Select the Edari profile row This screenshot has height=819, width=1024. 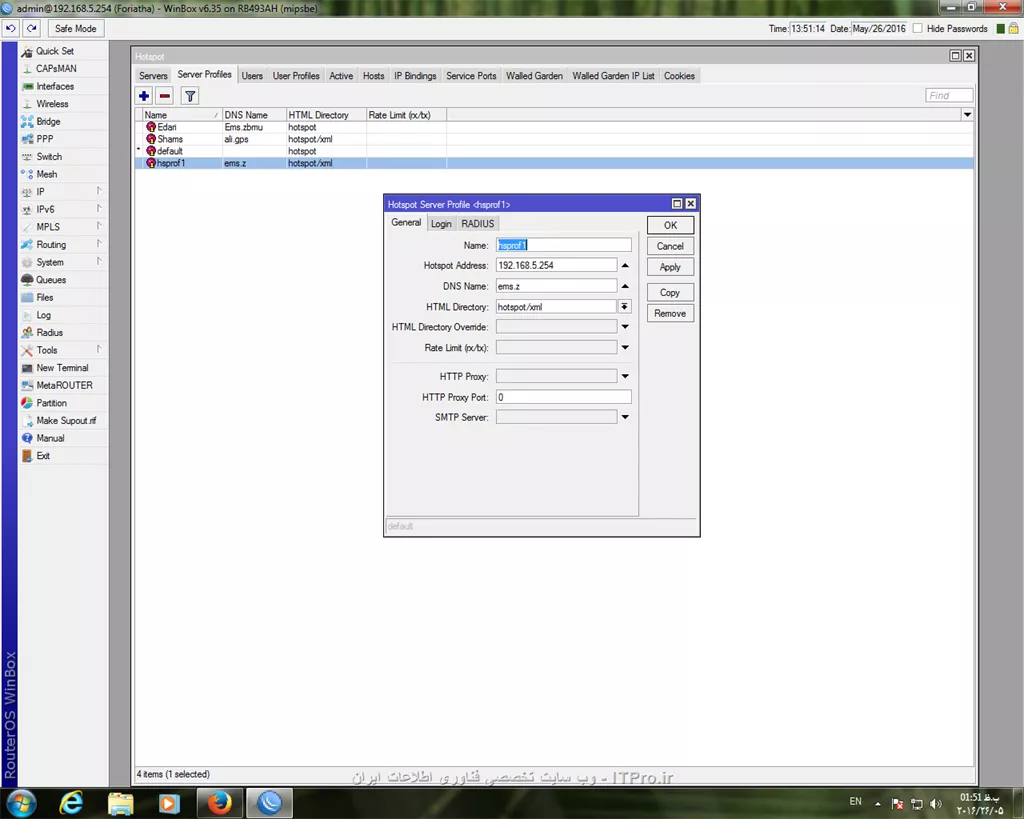coord(554,127)
